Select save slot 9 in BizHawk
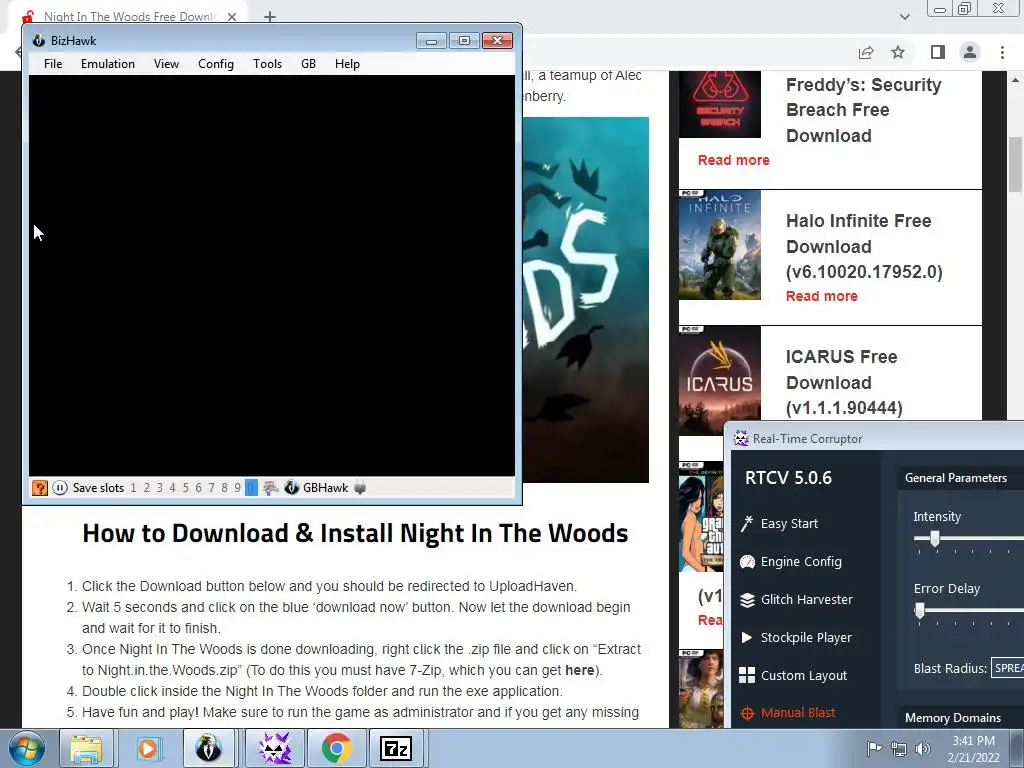This screenshot has width=1024, height=768. (237, 488)
